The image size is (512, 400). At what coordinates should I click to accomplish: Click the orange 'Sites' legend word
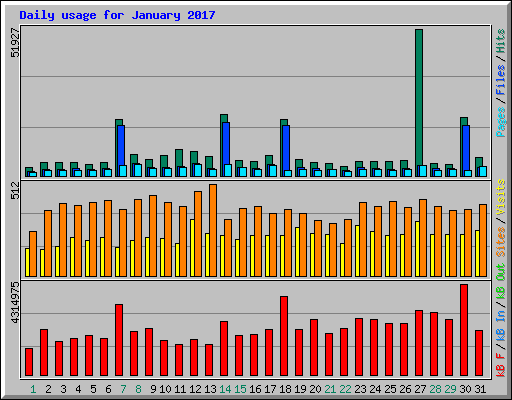click(x=501, y=242)
